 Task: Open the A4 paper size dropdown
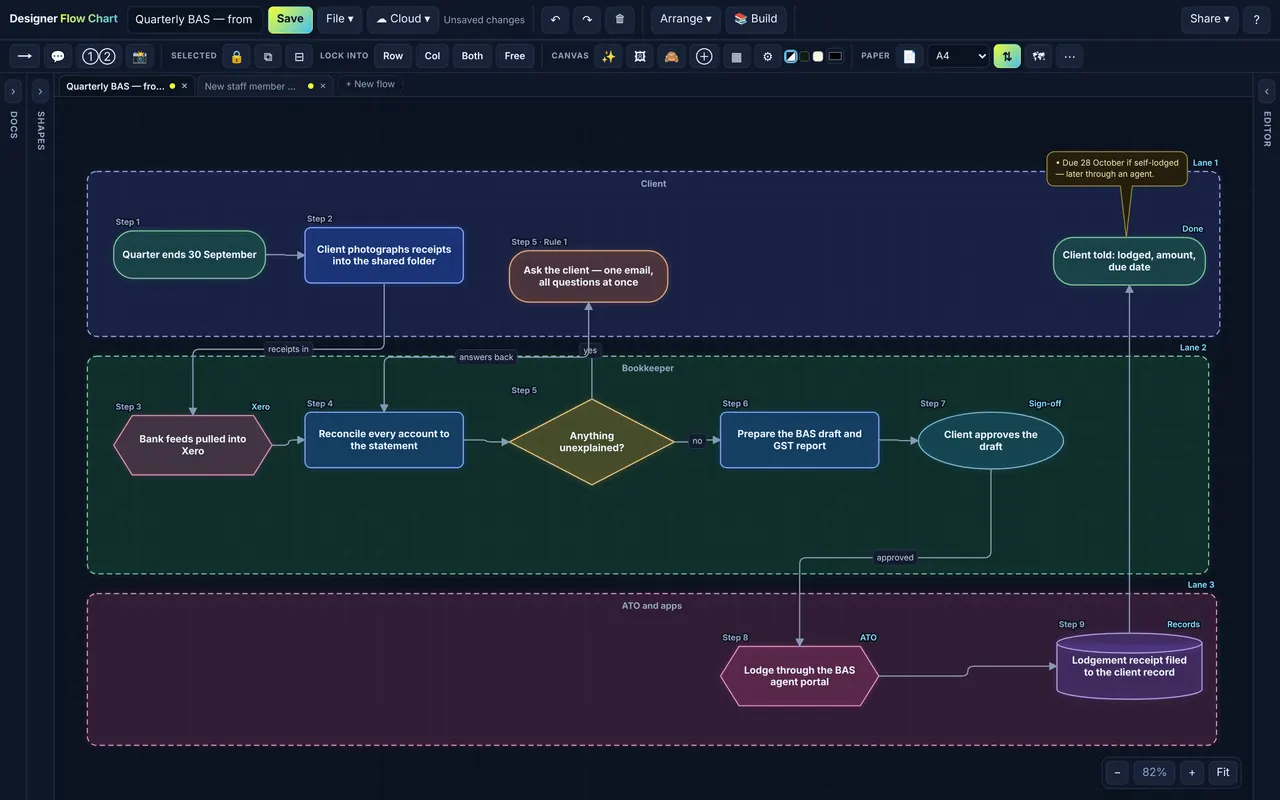coord(958,56)
